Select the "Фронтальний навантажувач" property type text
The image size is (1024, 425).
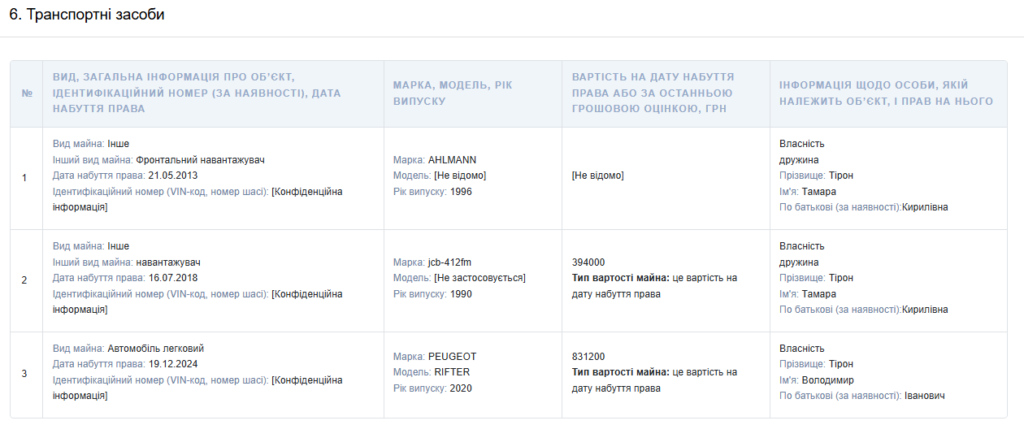tap(201, 160)
